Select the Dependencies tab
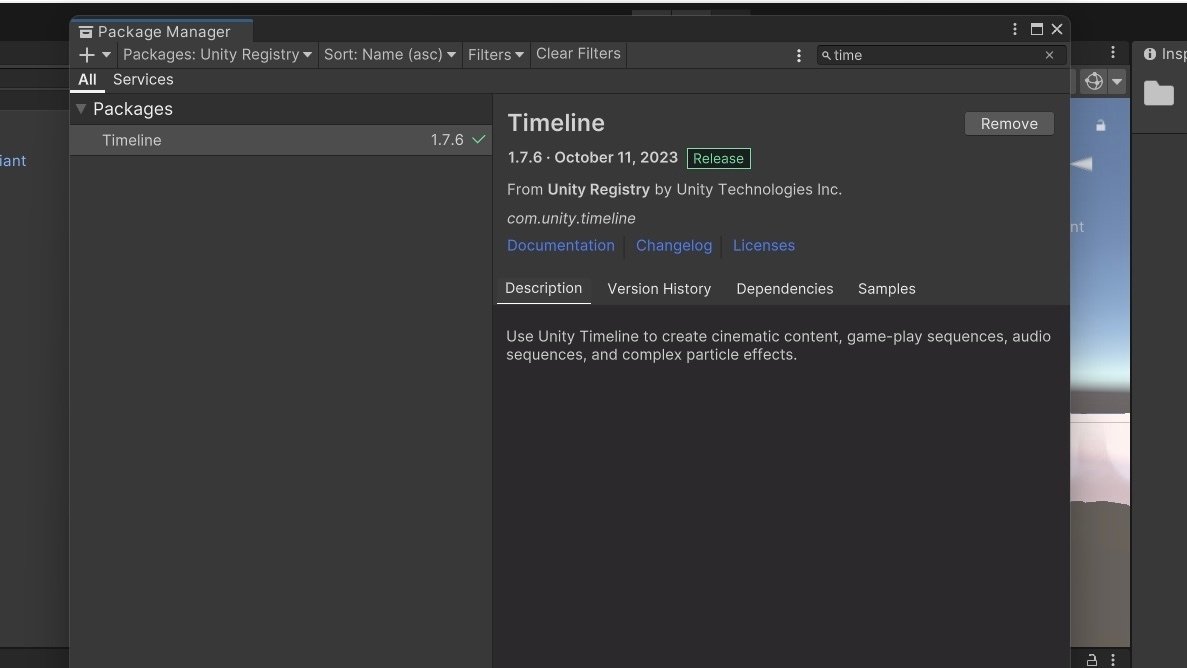 [x=784, y=289]
